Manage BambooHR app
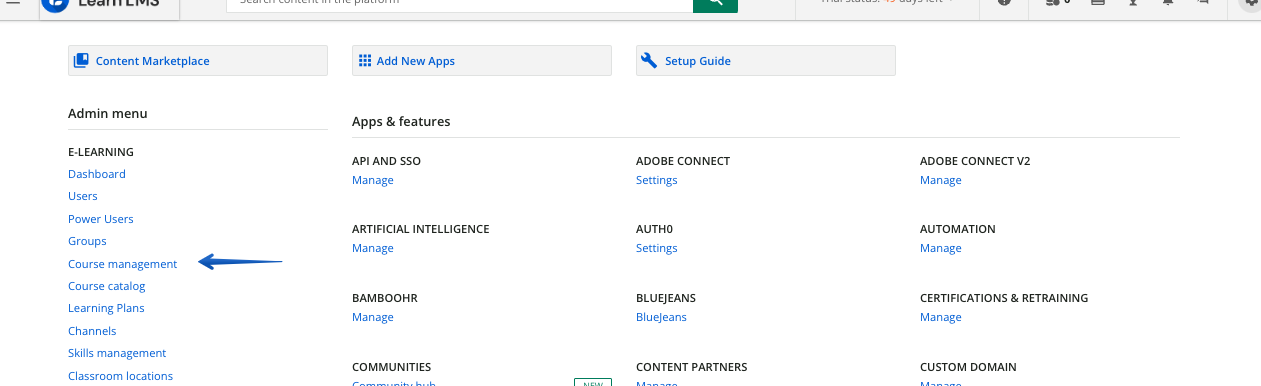The height and width of the screenshot is (386, 1261). (x=373, y=317)
